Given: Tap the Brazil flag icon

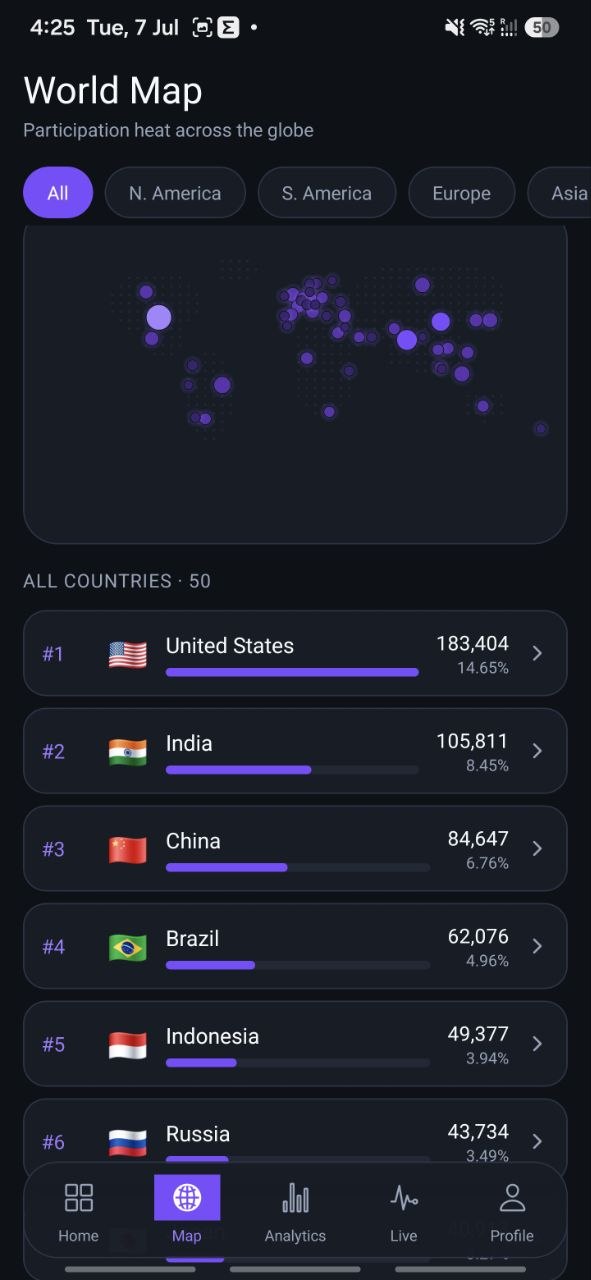Looking at the screenshot, I should click(x=128, y=947).
